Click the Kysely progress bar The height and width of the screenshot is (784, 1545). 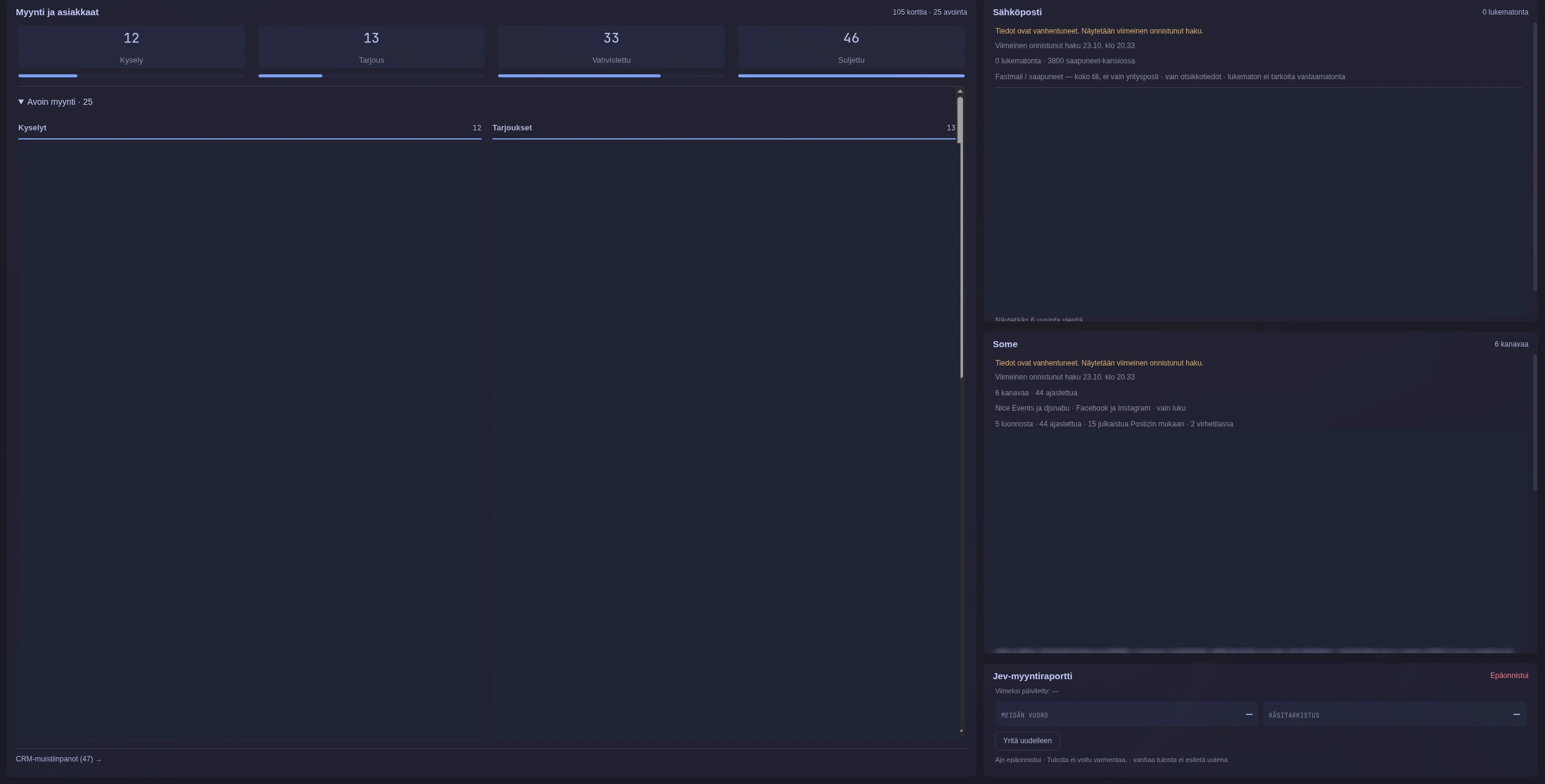tap(131, 76)
